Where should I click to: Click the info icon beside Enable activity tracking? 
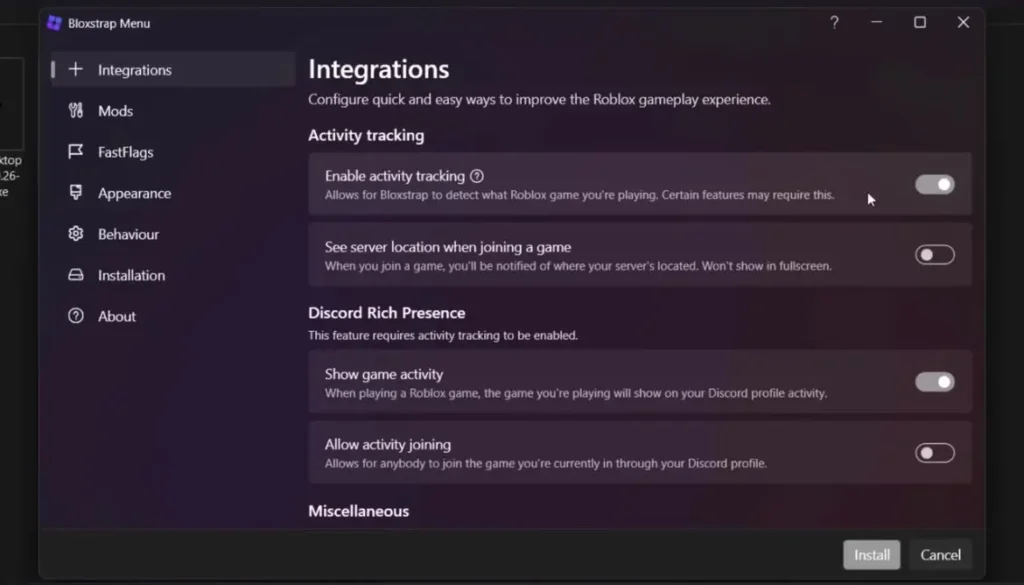477,176
